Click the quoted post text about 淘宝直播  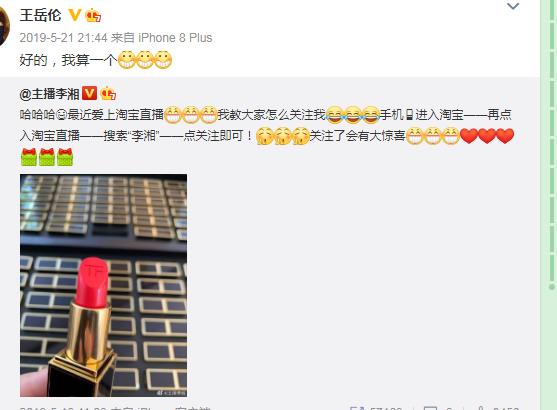(266, 125)
